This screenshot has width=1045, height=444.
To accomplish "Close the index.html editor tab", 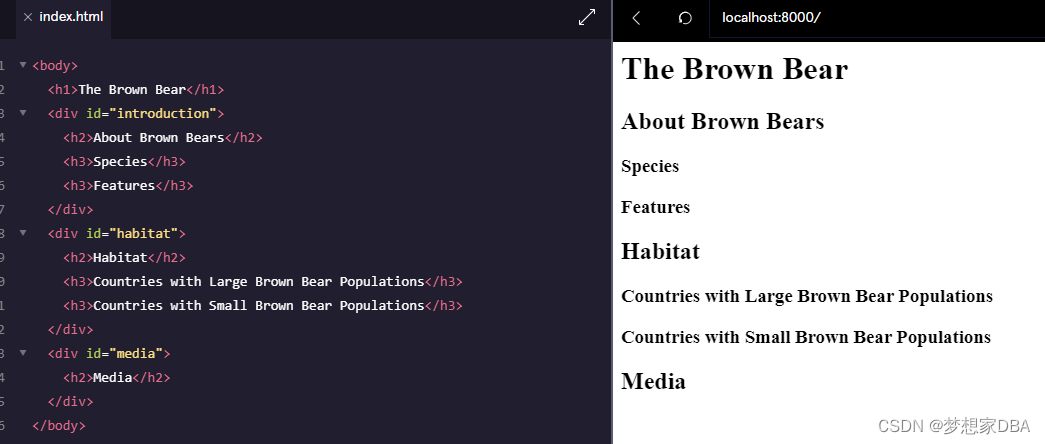I will pos(27,17).
